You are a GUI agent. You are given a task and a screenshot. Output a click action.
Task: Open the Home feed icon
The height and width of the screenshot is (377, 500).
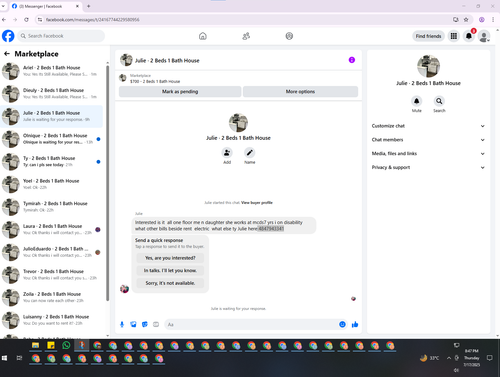click(203, 36)
